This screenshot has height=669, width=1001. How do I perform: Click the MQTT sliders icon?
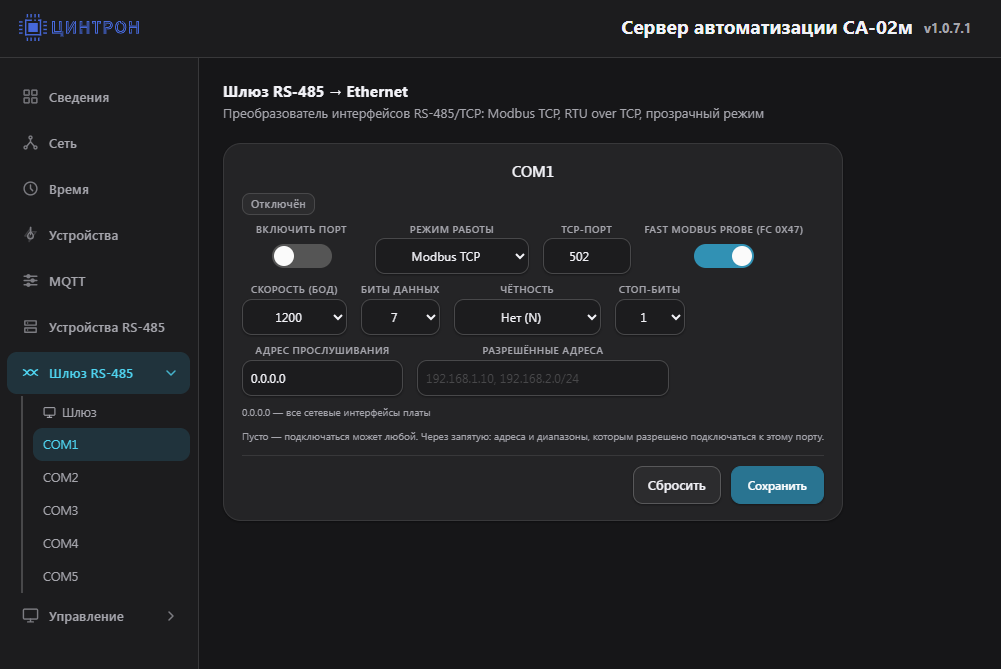[30, 281]
